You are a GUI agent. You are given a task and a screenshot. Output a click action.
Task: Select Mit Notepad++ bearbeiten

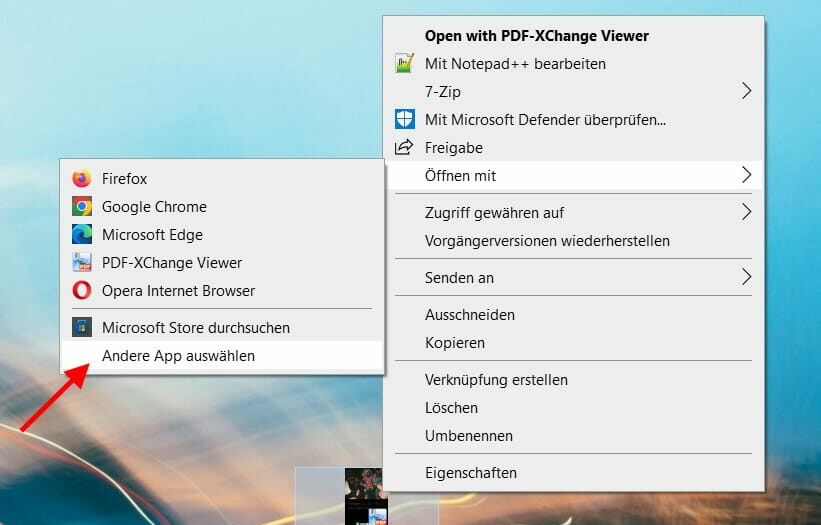pyautogui.click(x=574, y=64)
